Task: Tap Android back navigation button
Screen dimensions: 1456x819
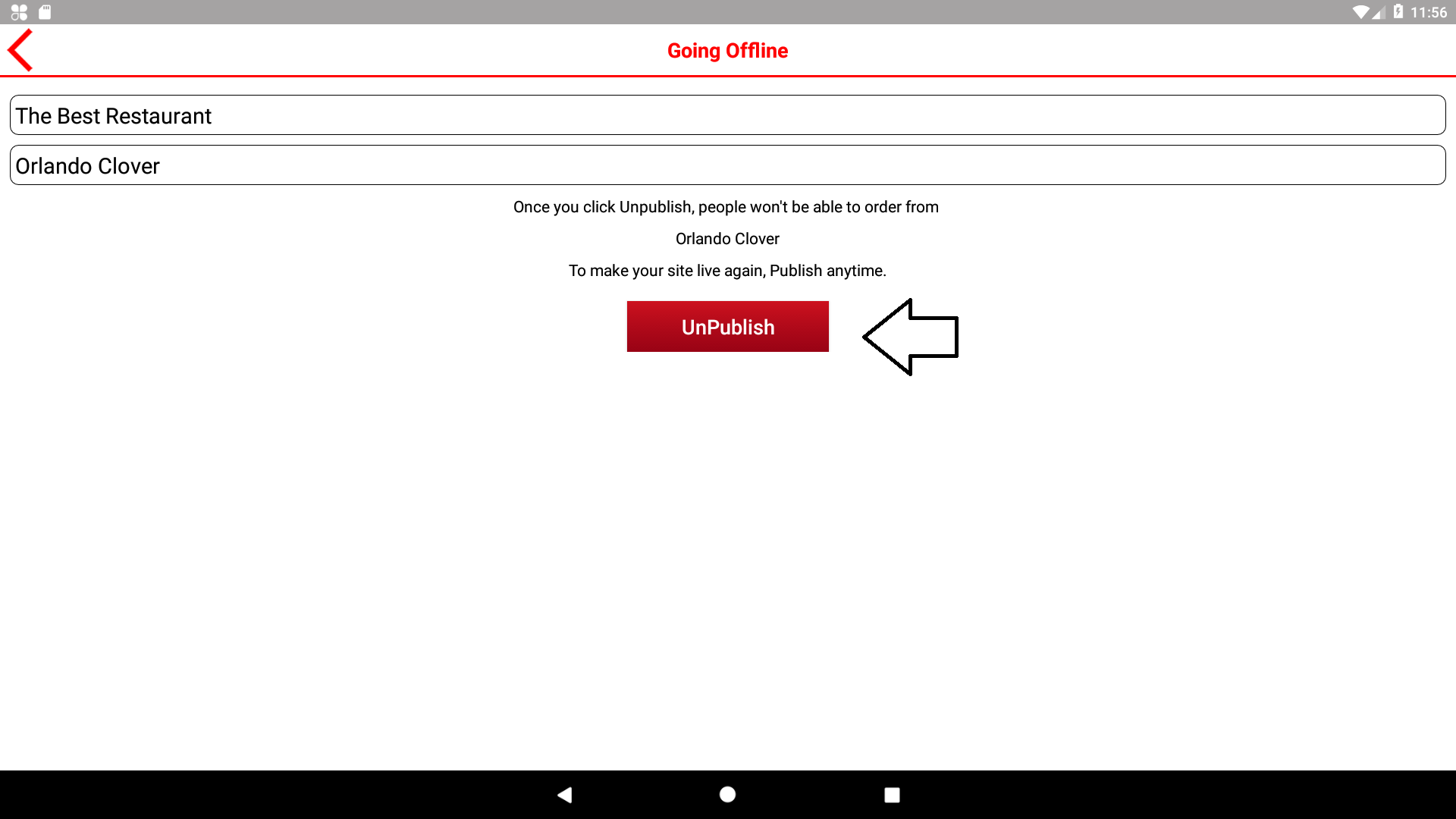Action: [564, 794]
